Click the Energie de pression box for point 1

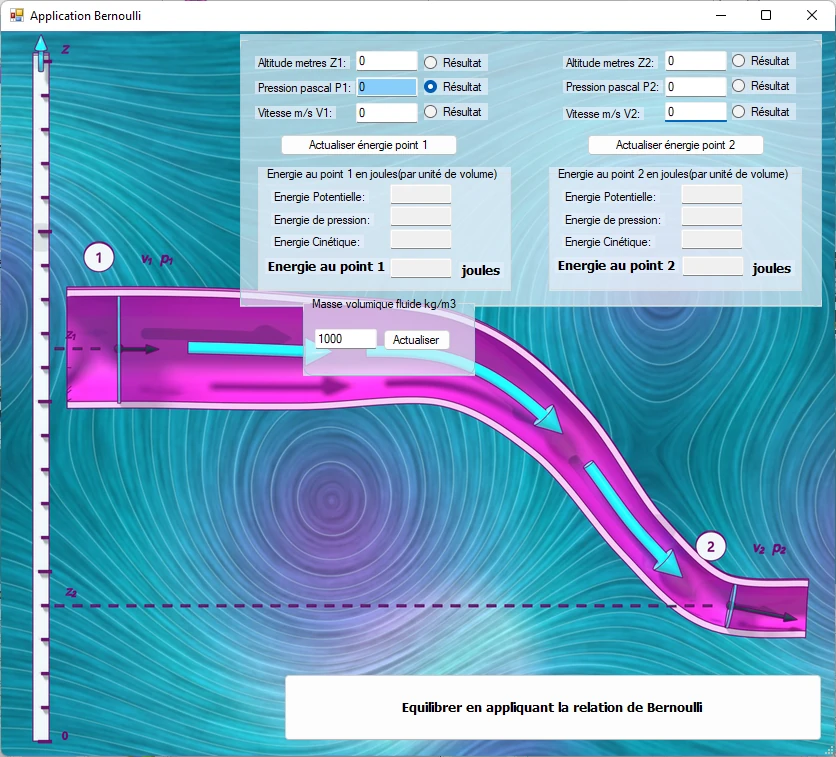(421, 217)
